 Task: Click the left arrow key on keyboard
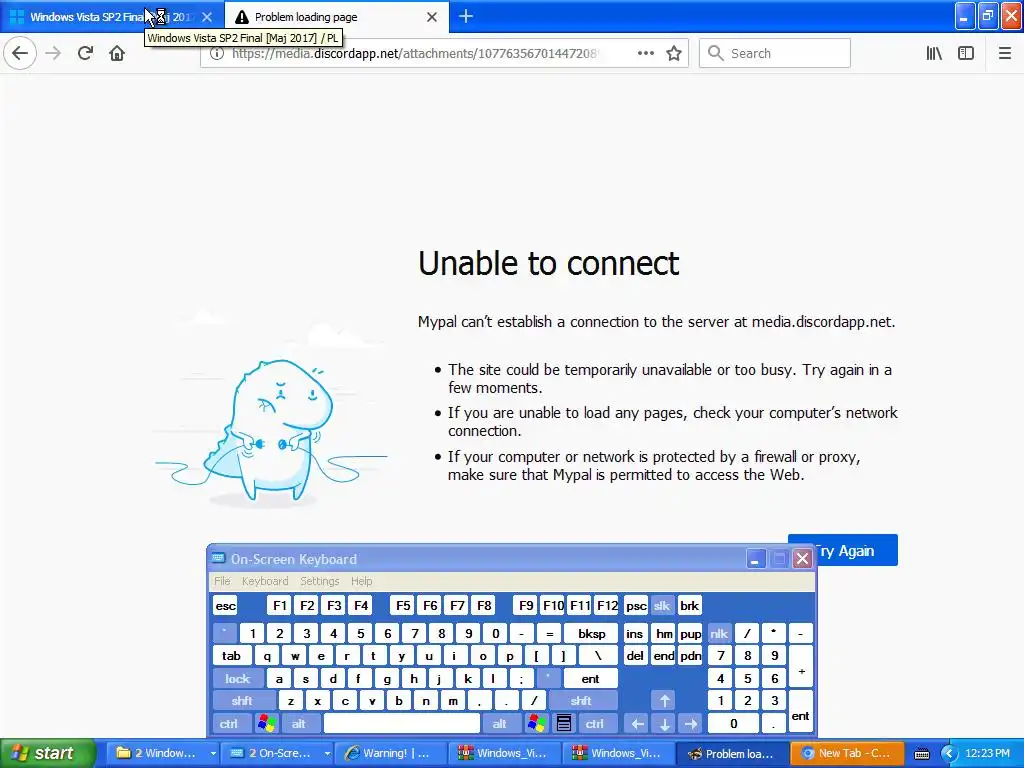(x=637, y=724)
